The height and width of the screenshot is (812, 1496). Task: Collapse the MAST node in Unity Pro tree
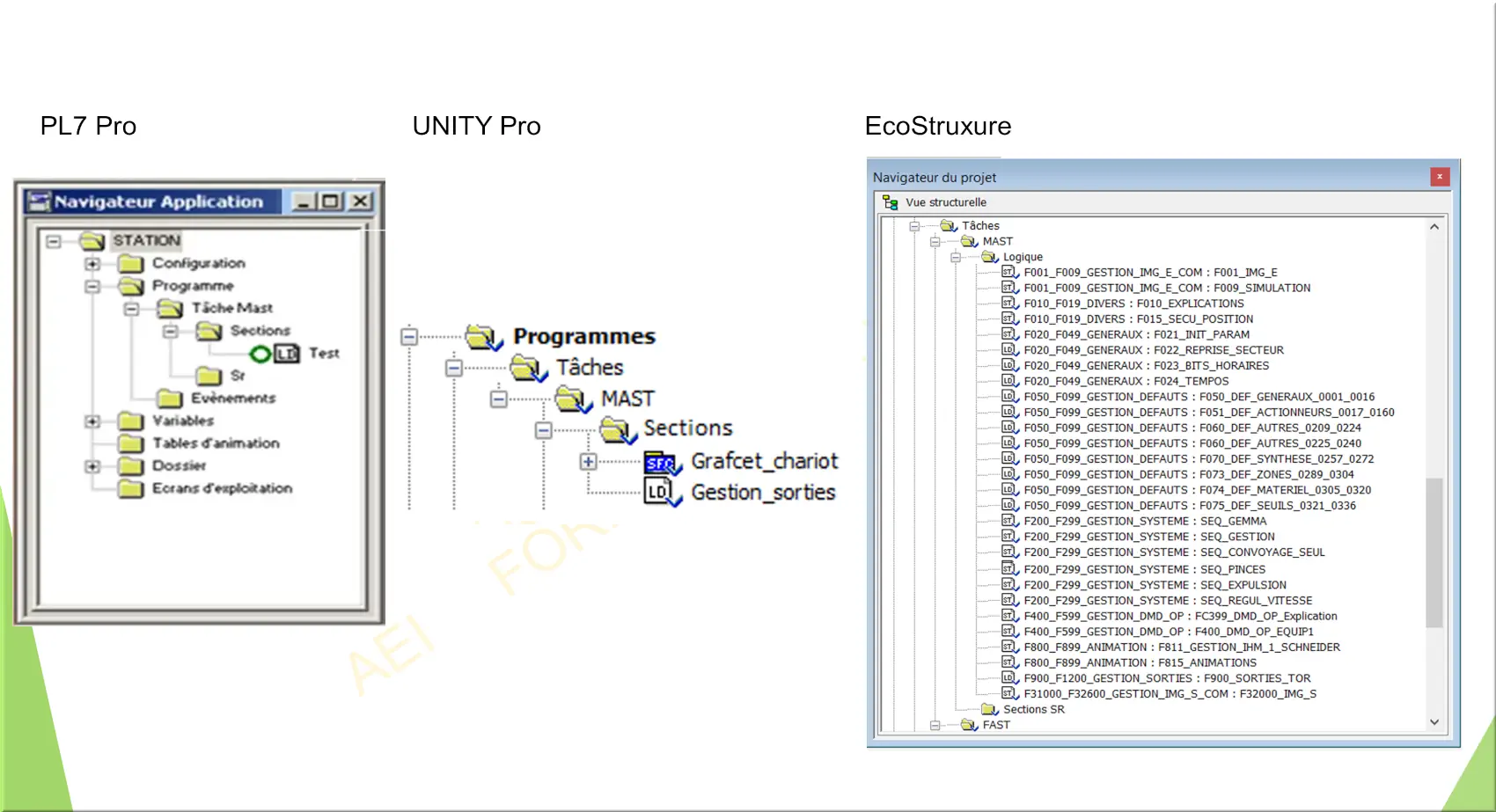pos(499,399)
